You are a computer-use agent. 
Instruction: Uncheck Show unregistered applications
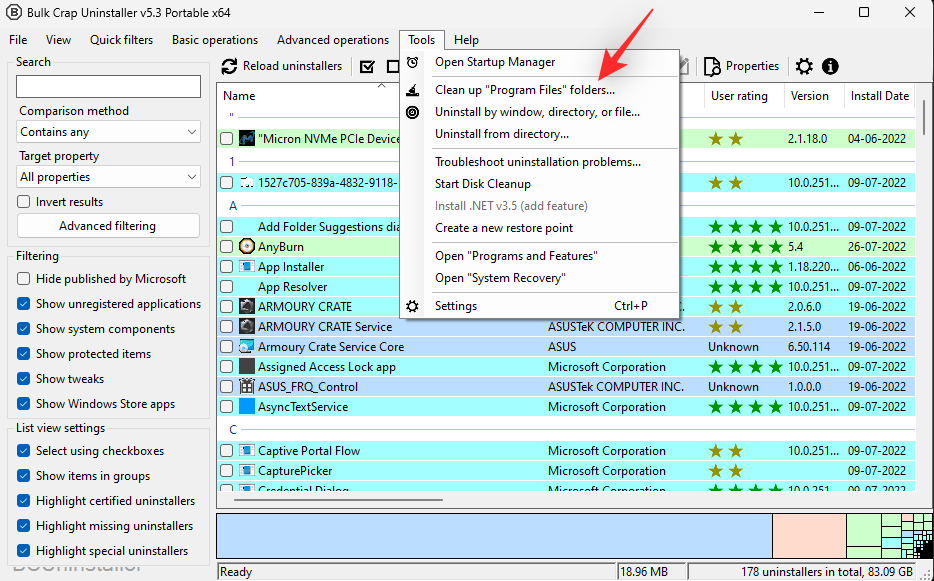pos(24,304)
